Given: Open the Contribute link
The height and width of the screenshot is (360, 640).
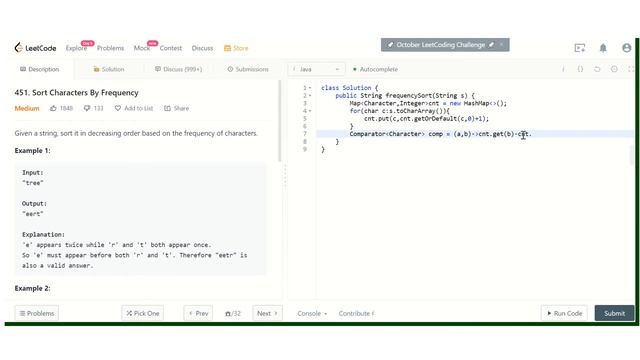Looking at the screenshot, I should pos(356,313).
